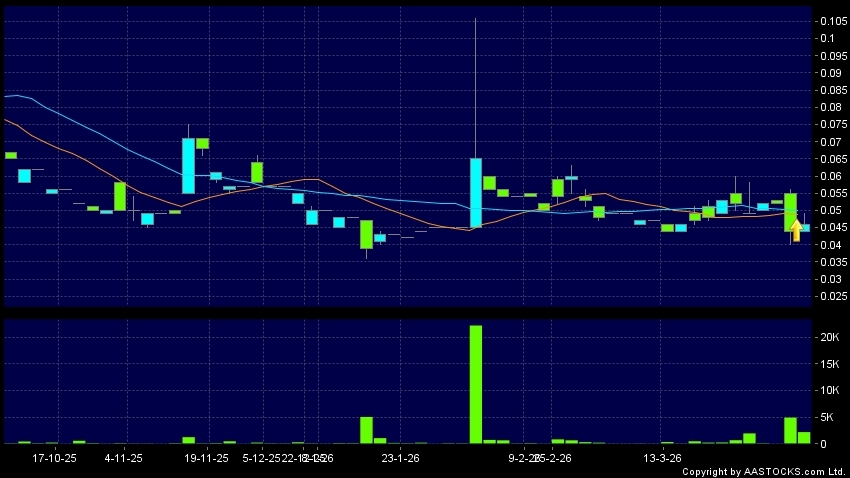Click the yellow up arrow marker

(x=796, y=231)
